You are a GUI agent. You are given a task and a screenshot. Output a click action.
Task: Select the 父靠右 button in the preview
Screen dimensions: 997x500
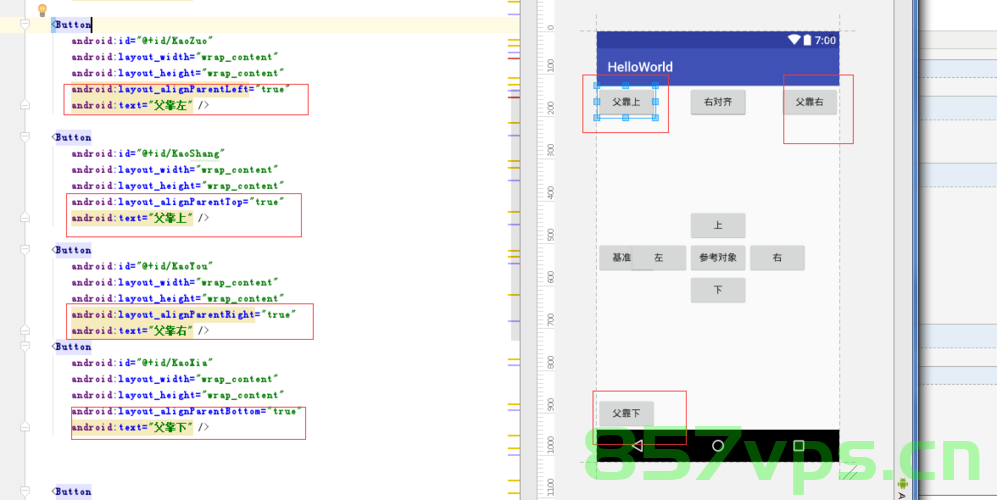tap(809, 102)
